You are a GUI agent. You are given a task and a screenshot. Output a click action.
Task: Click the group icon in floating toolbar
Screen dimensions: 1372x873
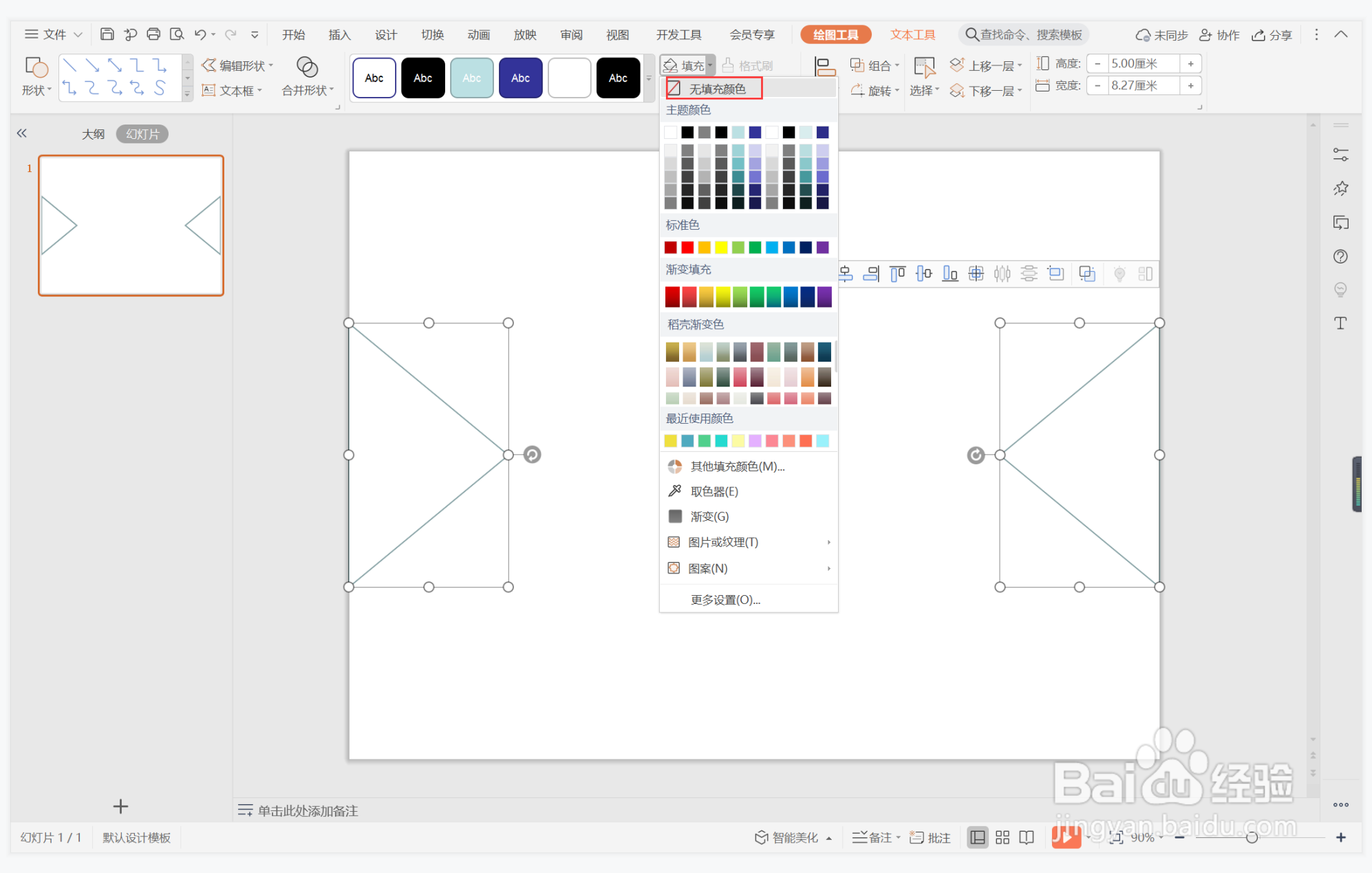coord(1086,274)
